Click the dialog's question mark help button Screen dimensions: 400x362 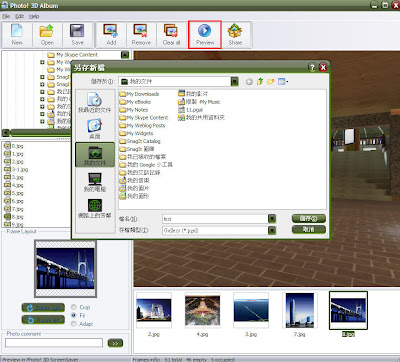(312, 67)
